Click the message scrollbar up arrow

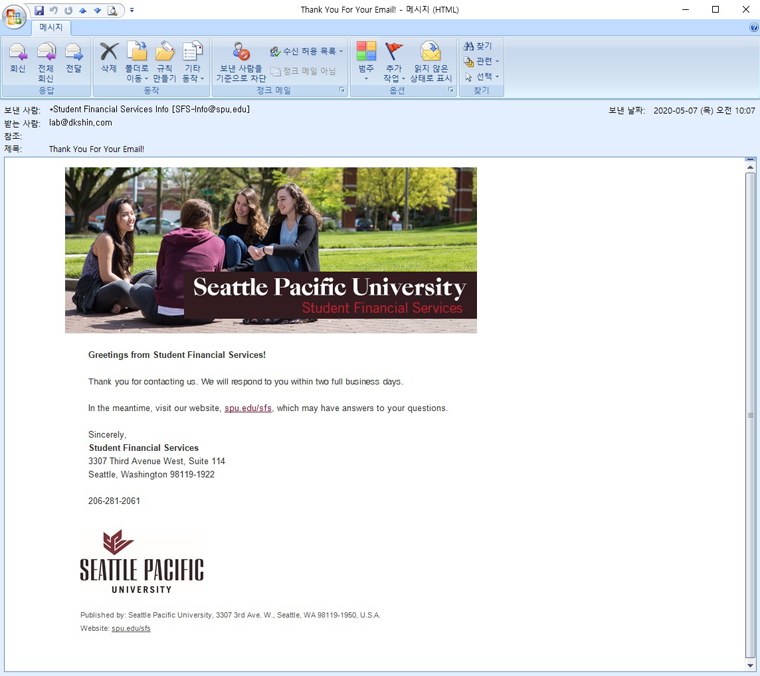point(750,167)
